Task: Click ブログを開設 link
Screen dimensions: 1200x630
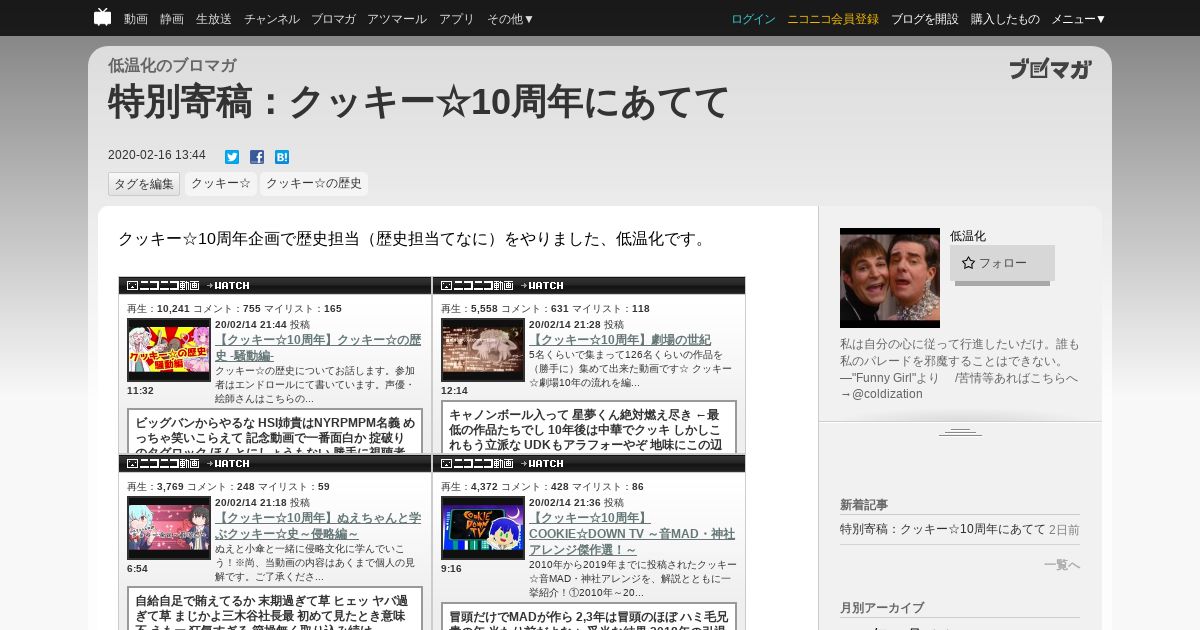Action: (x=925, y=19)
